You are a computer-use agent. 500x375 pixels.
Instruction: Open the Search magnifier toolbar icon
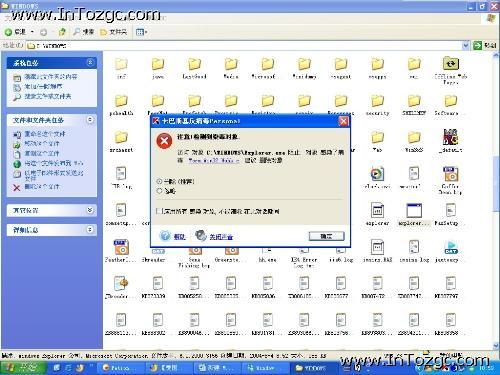pos(77,32)
